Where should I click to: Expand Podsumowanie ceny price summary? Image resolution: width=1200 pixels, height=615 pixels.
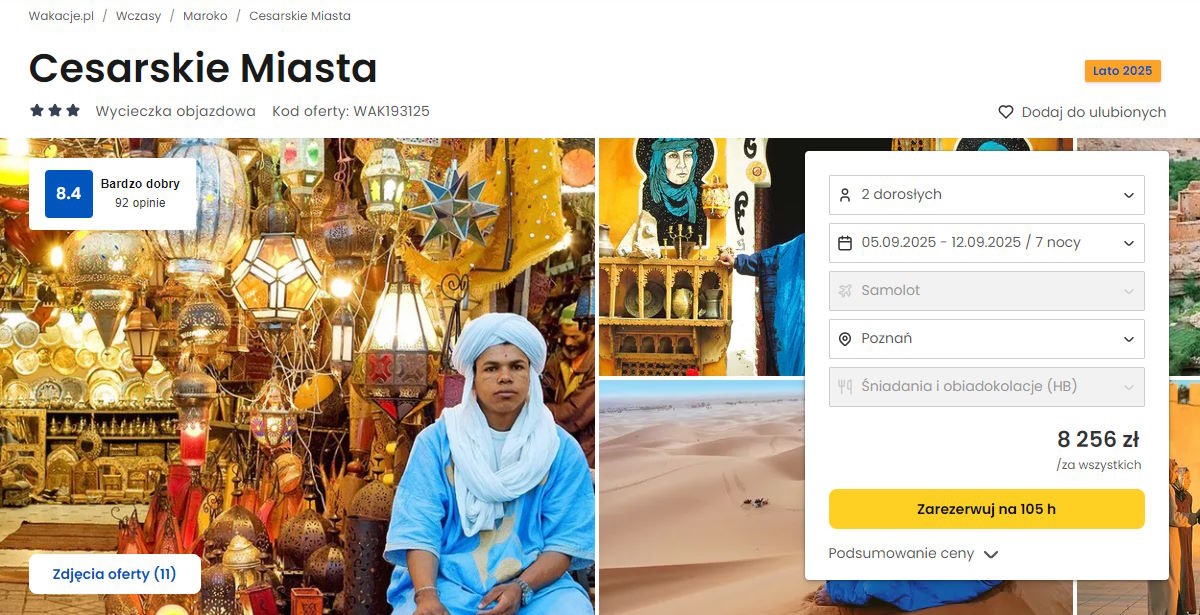(913, 554)
